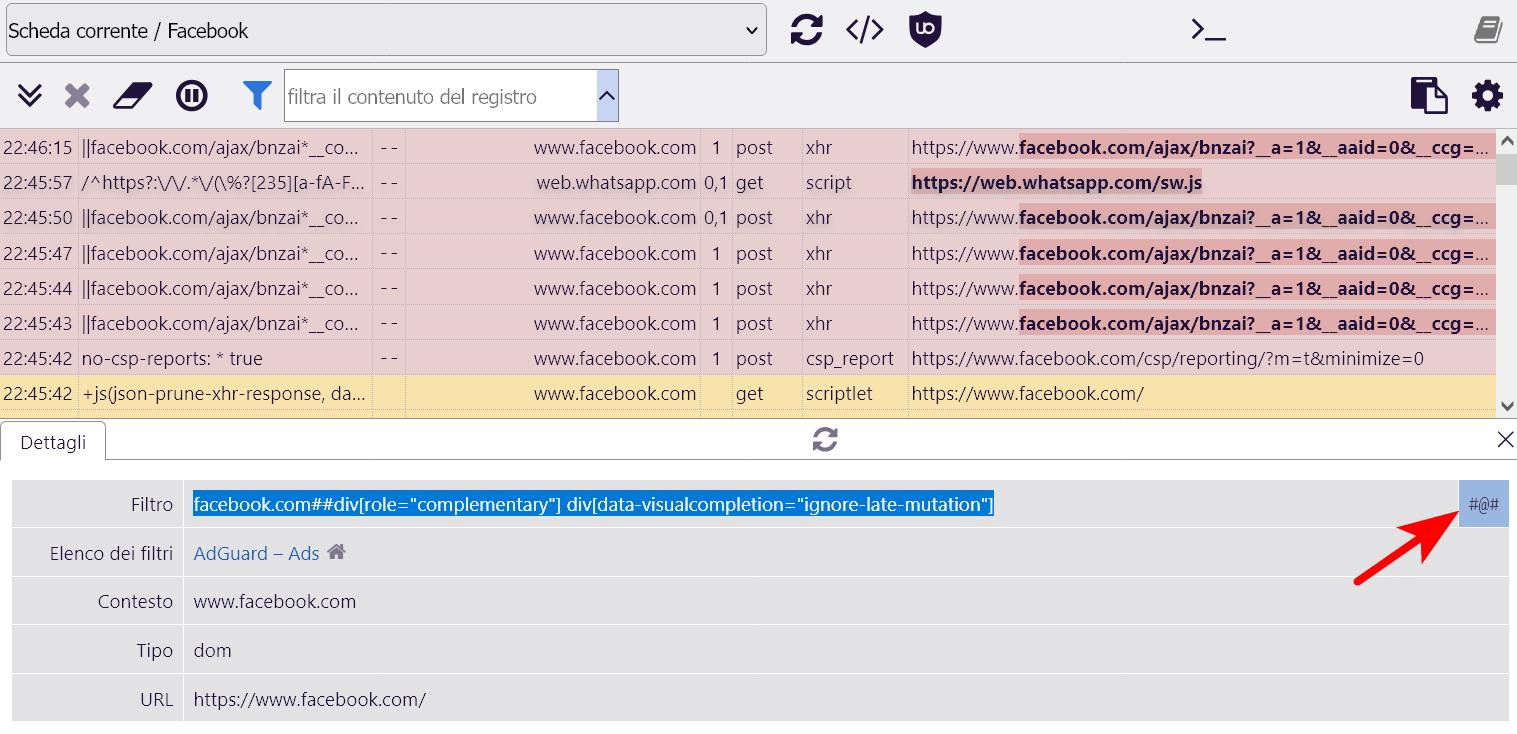Refresh details with center reload icon
This screenshot has width=1517, height=734.
[x=825, y=439]
